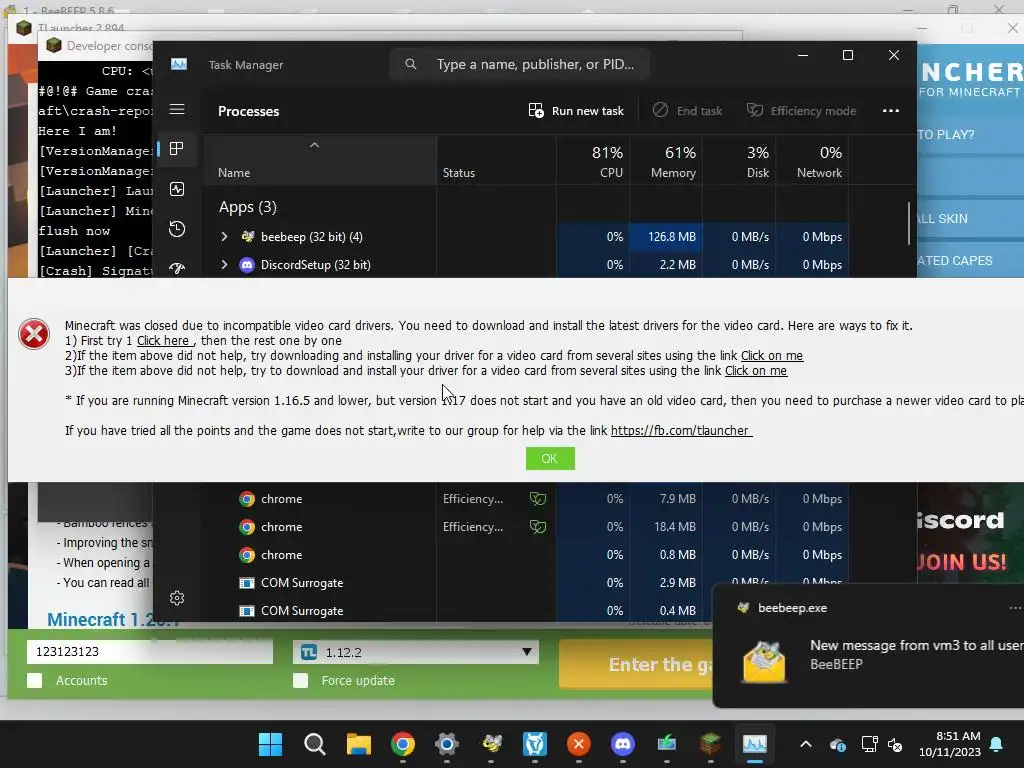1024x768 pixels.
Task: Open Task Manager settings gear icon
Action: click(x=177, y=598)
